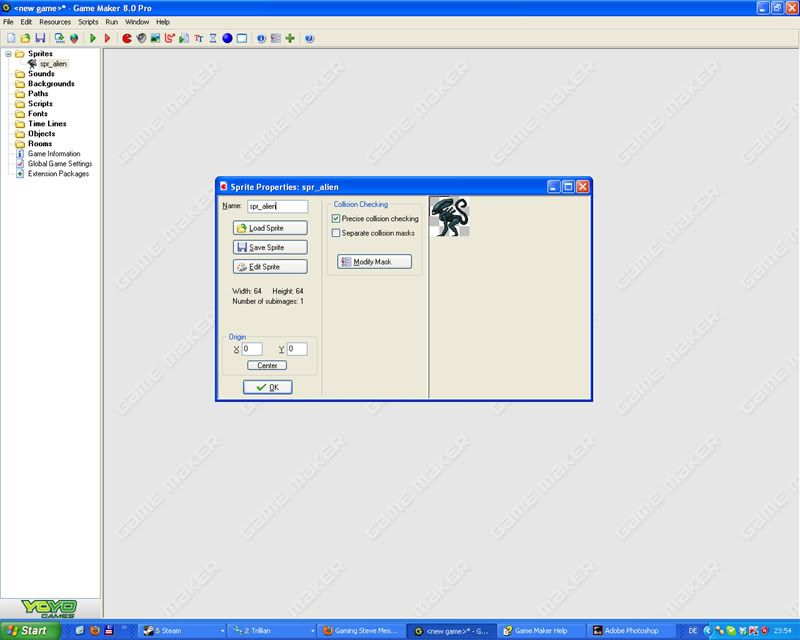This screenshot has height=640, width=800.
Task: Open Global Game Settings tree item
Action: click(60, 164)
